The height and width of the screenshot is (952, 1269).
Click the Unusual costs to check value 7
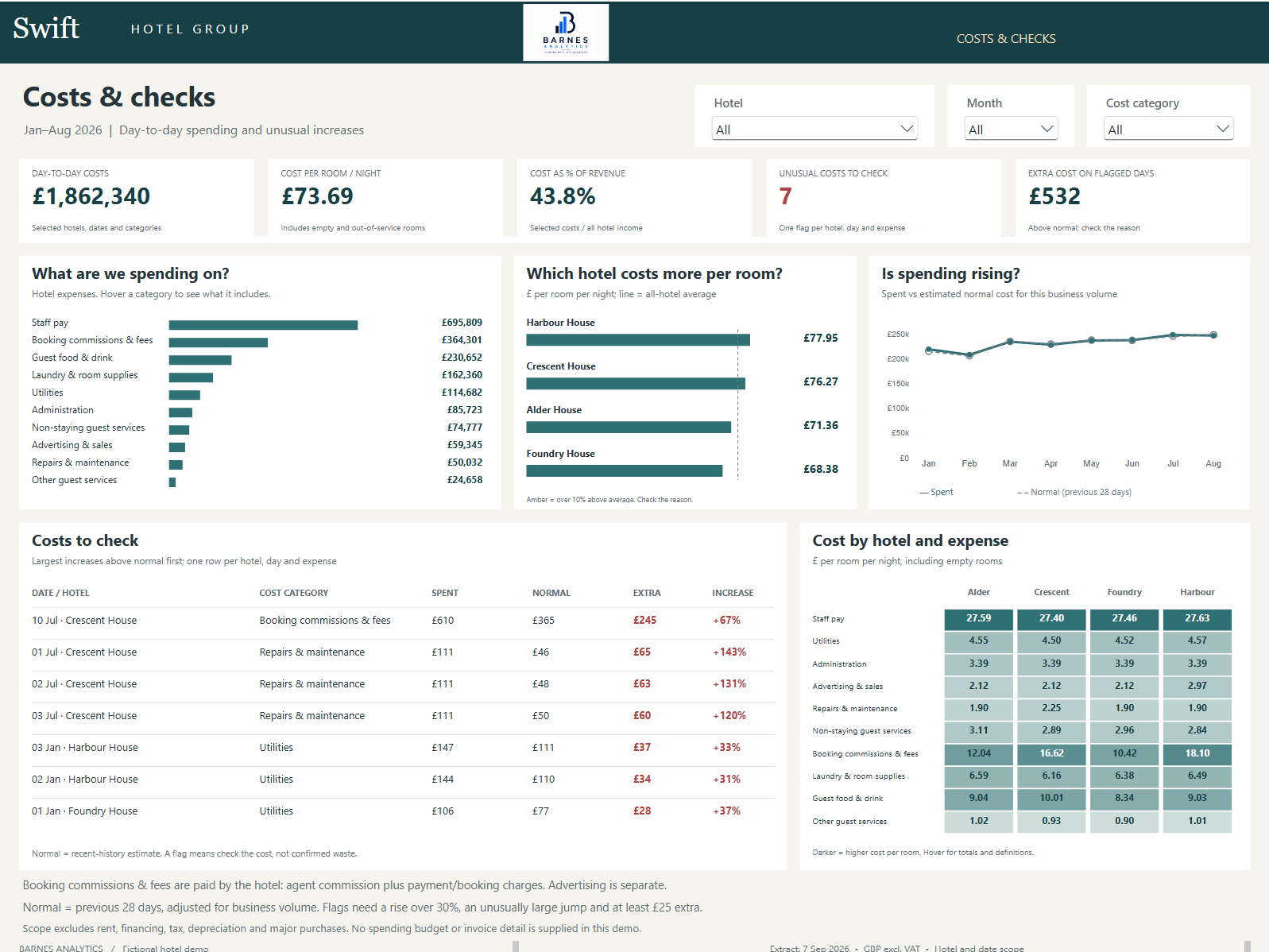point(785,196)
